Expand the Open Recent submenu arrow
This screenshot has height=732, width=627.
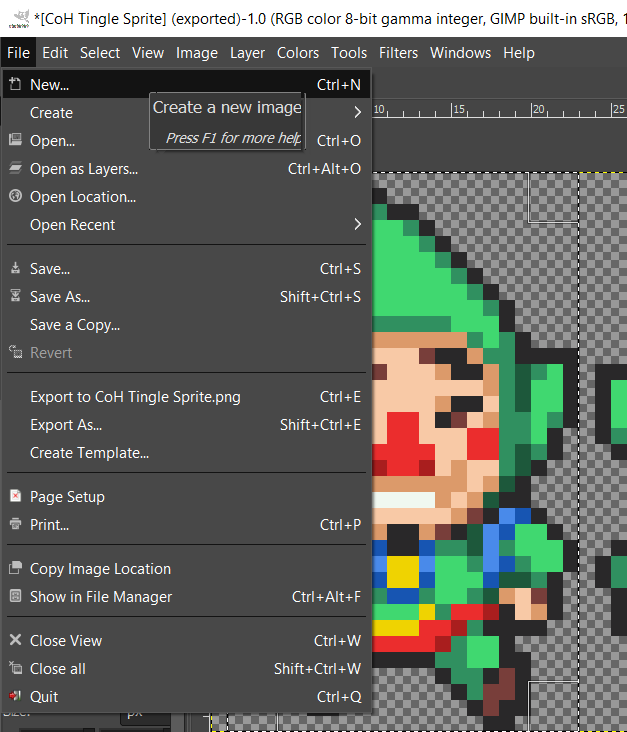coord(357,224)
